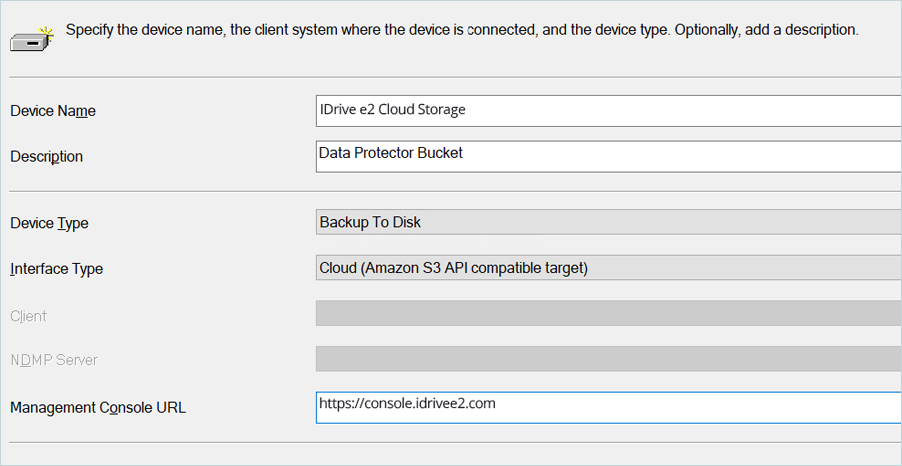Click the 'Optionally, add a description' text
Viewport: 902px width, 466px height.
766,30
